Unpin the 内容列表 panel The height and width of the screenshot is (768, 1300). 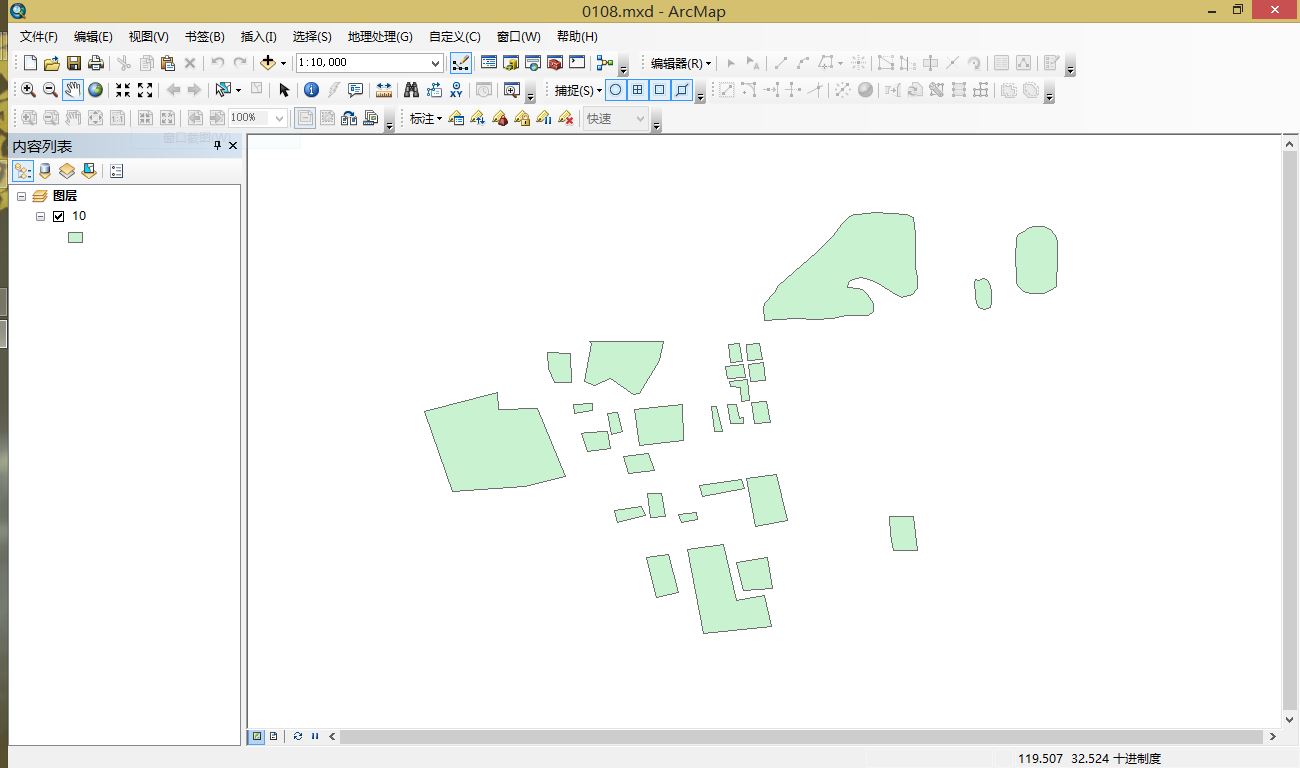click(x=216, y=145)
